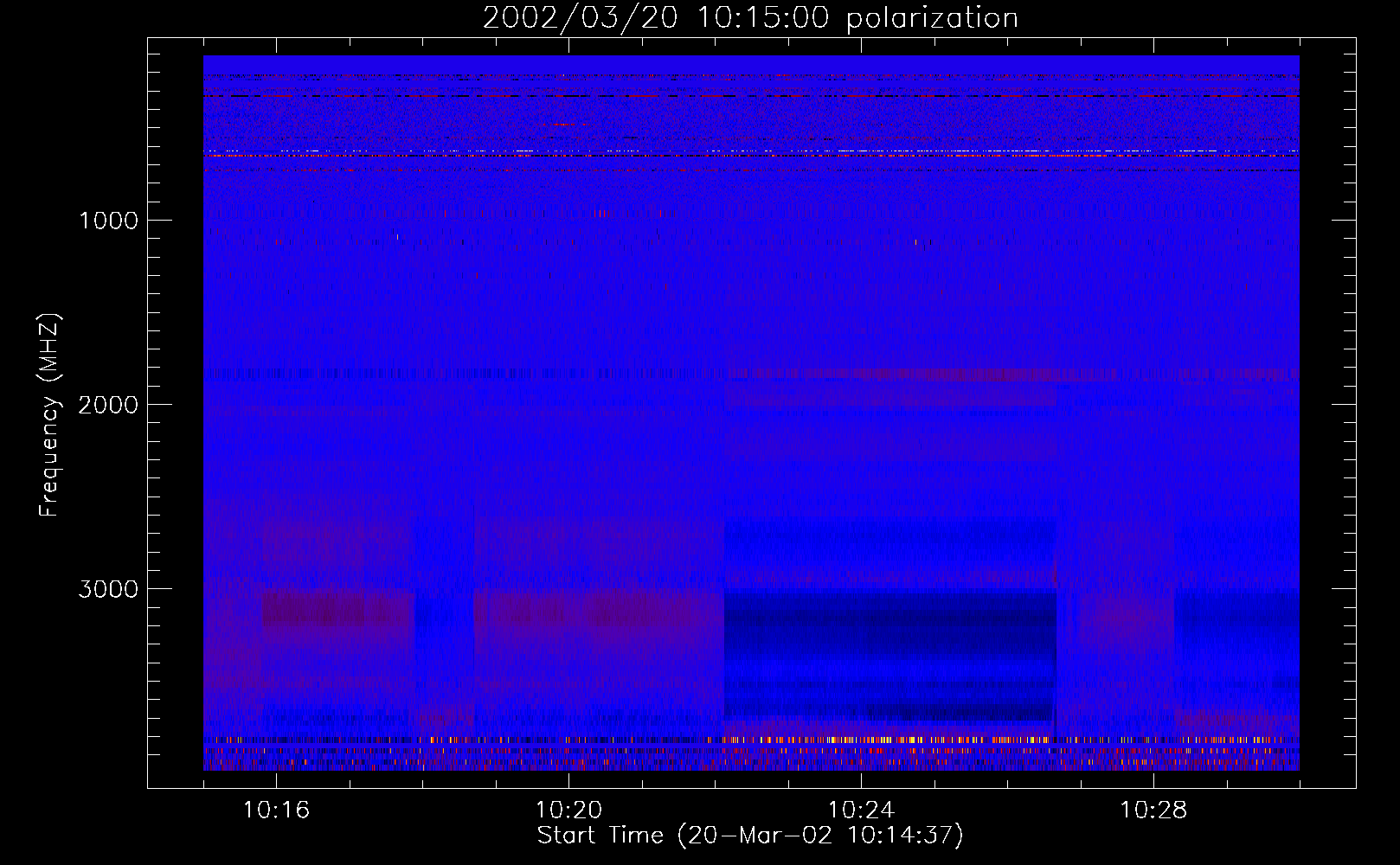Click the plot title '2002/03/20 10:15:00 polarization'
The width and height of the screenshot is (1400, 865).
pos(750,18)
